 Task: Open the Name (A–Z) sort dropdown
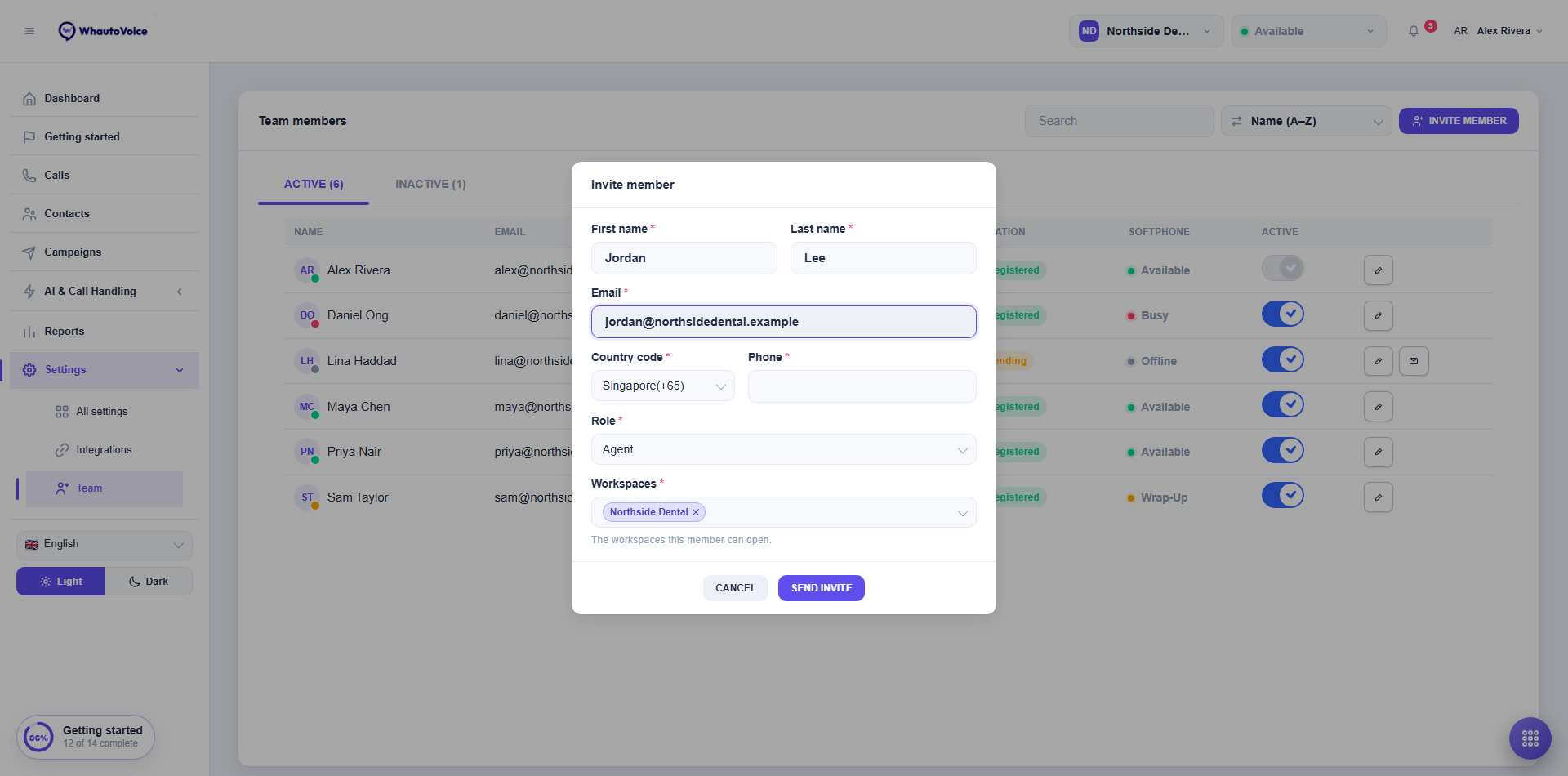click(x=1307, y=121)
